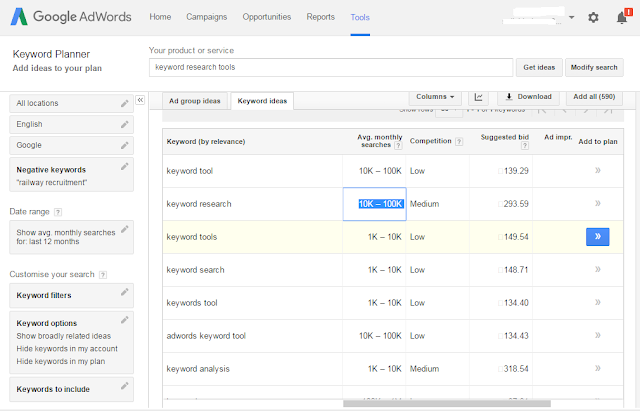Add 'keyword analysis' to plan
The image size is (640, 411).
[x=598, y=369]
